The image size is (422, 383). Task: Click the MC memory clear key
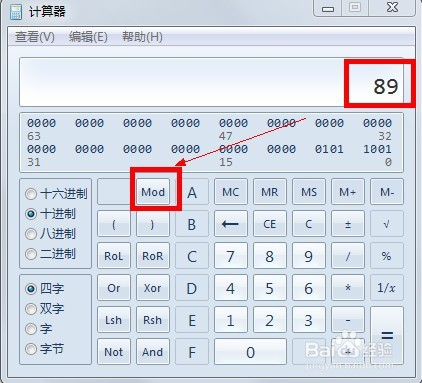(x=231, y=192)
